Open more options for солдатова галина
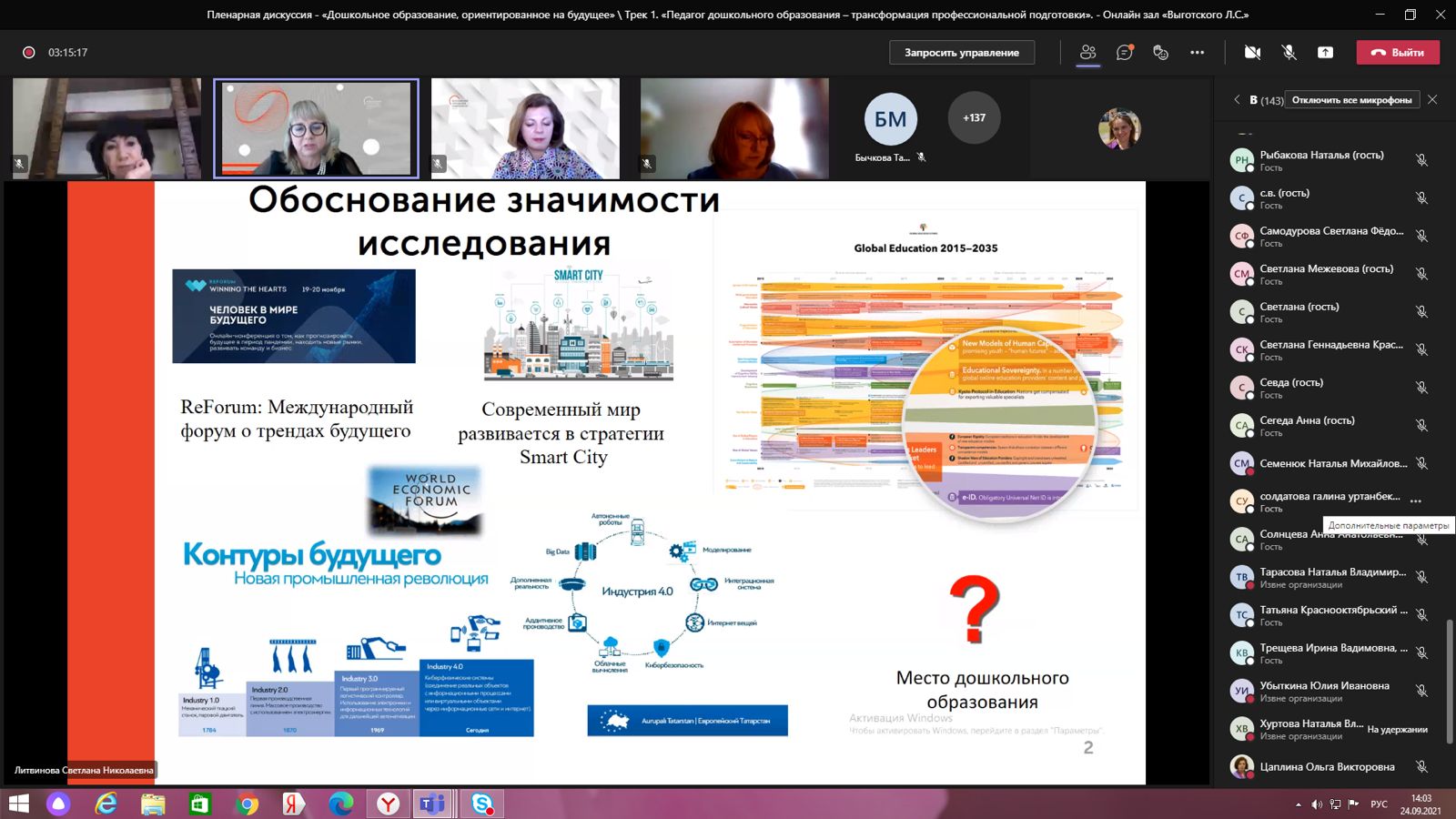1456x819 pixels. 1415,501
